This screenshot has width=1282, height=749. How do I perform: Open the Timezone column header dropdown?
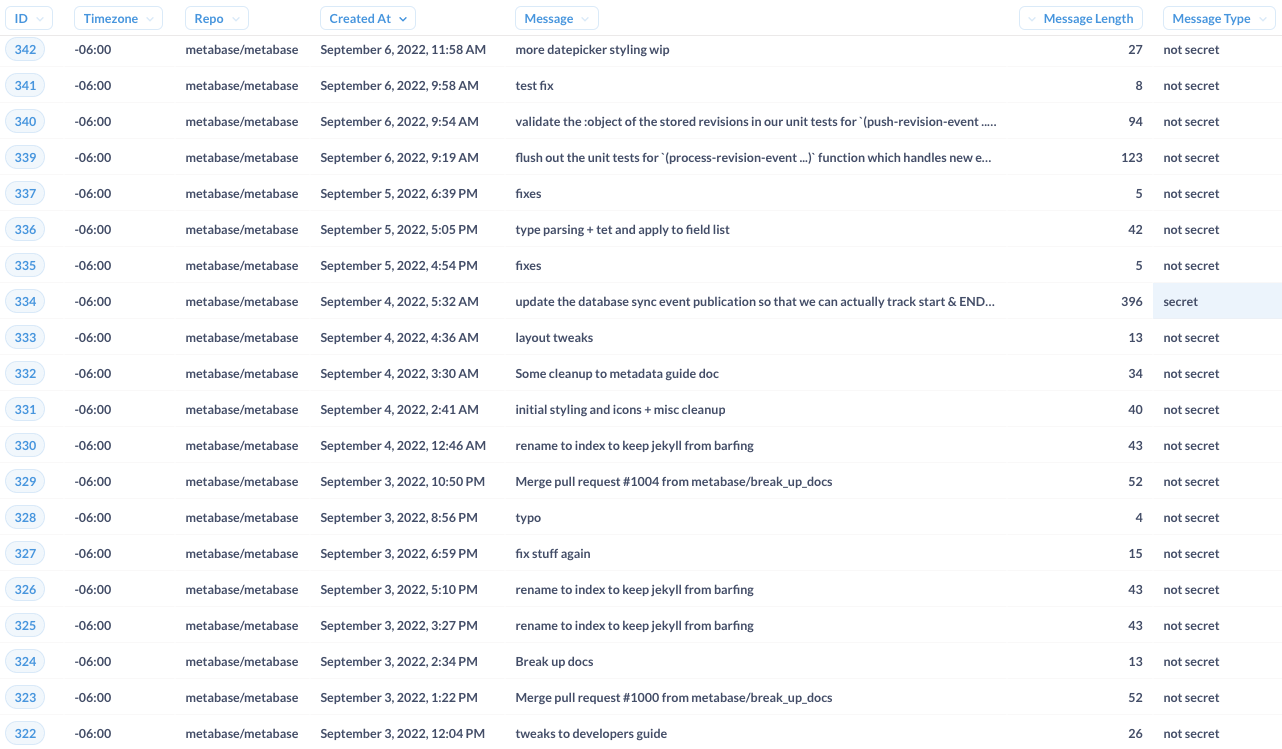click(x=118, y=18)
